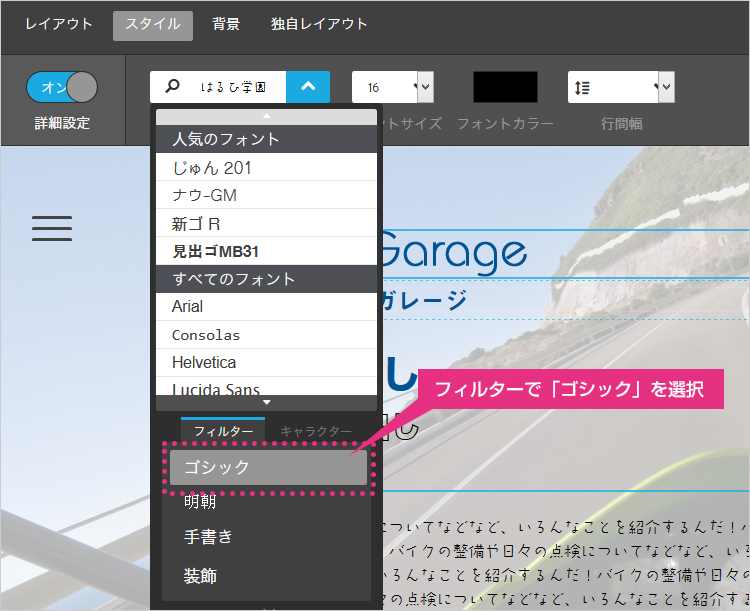Click the font search magnifier icon
This screenshot has height=611, width=750.
(x=172, y=87)
